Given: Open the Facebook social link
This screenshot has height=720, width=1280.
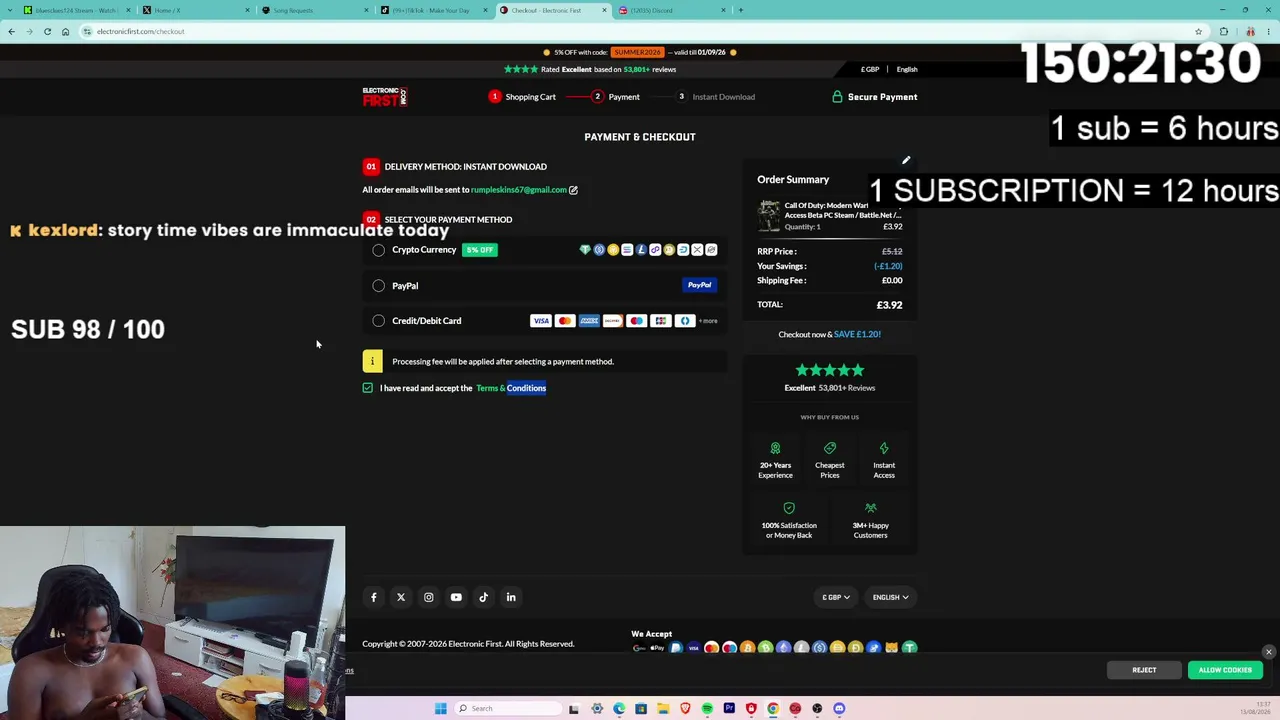Looking at the screenshot, I should tap(374, 597).
